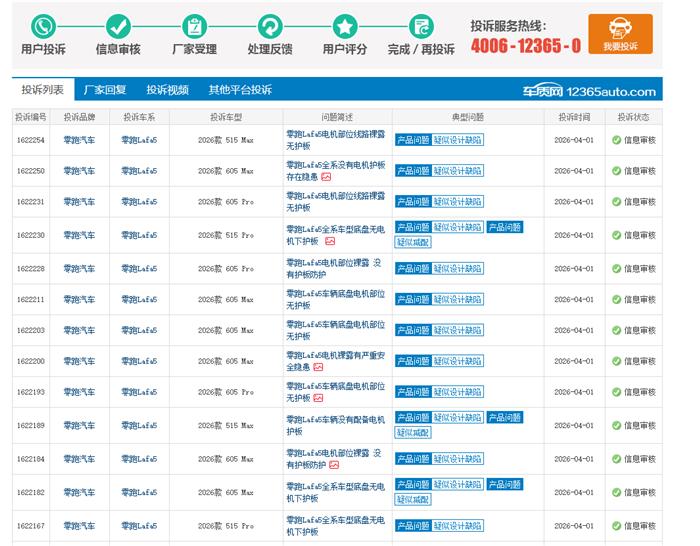The height and width of the screenshot is (546, 700).
Task: Click image icon in complaint 1622200 description
Action: click(318, 367)
